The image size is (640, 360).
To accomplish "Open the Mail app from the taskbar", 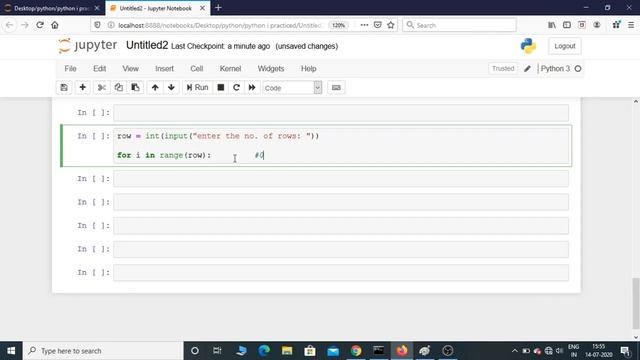I will [333, 351].
